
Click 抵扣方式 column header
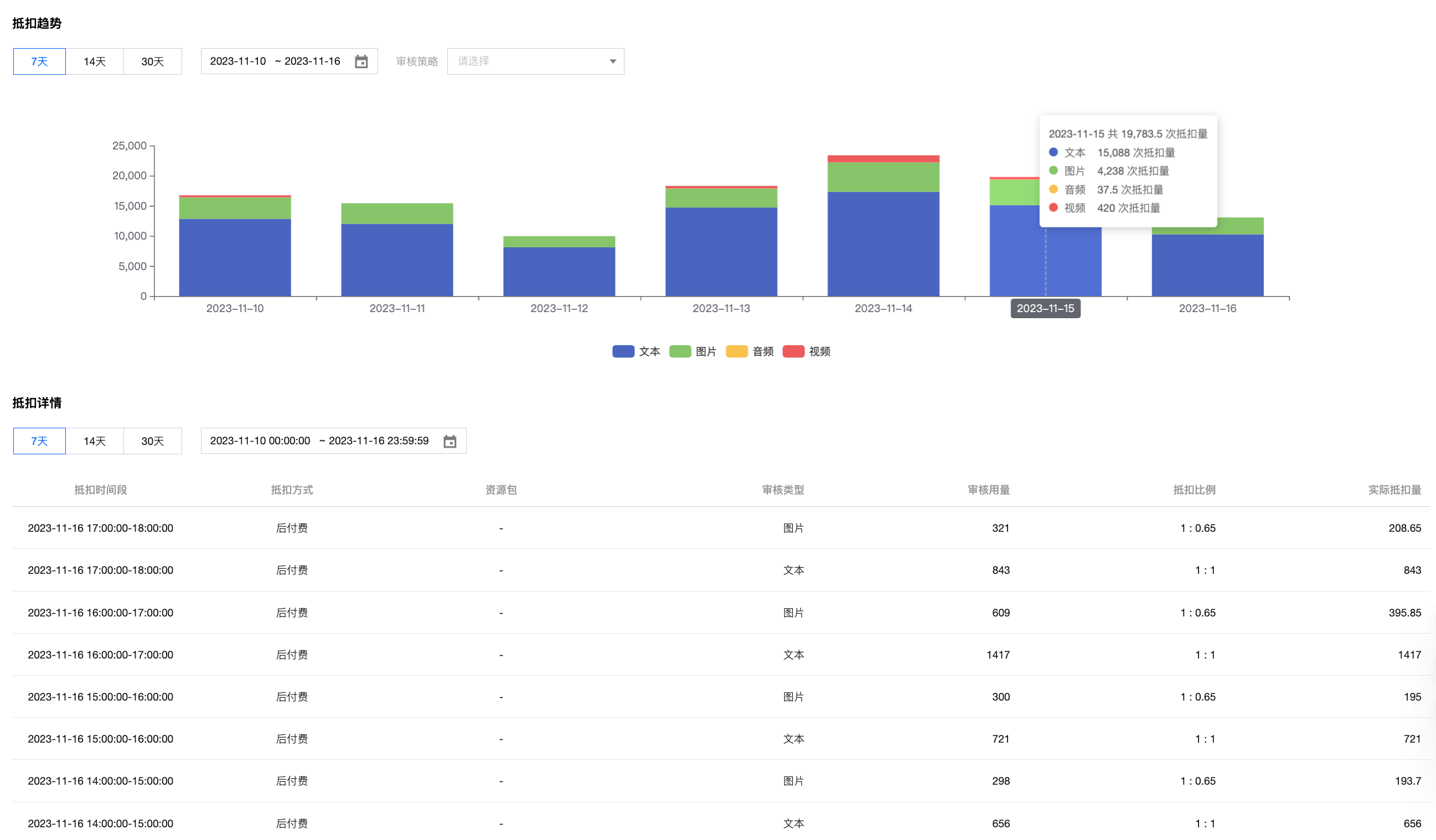coord(292,490)
